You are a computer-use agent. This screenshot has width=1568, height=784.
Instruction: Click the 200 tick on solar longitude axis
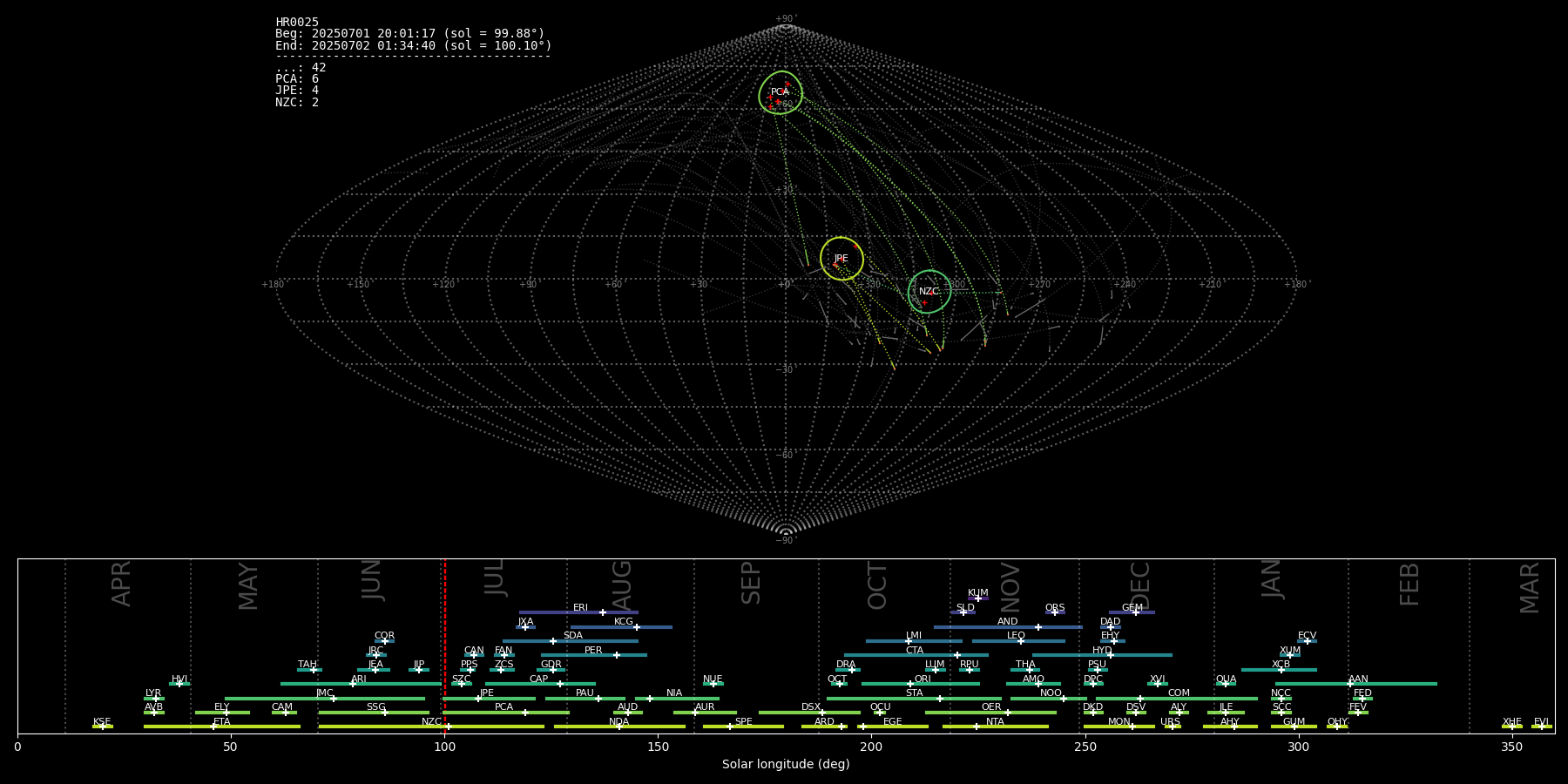point(871,747)
